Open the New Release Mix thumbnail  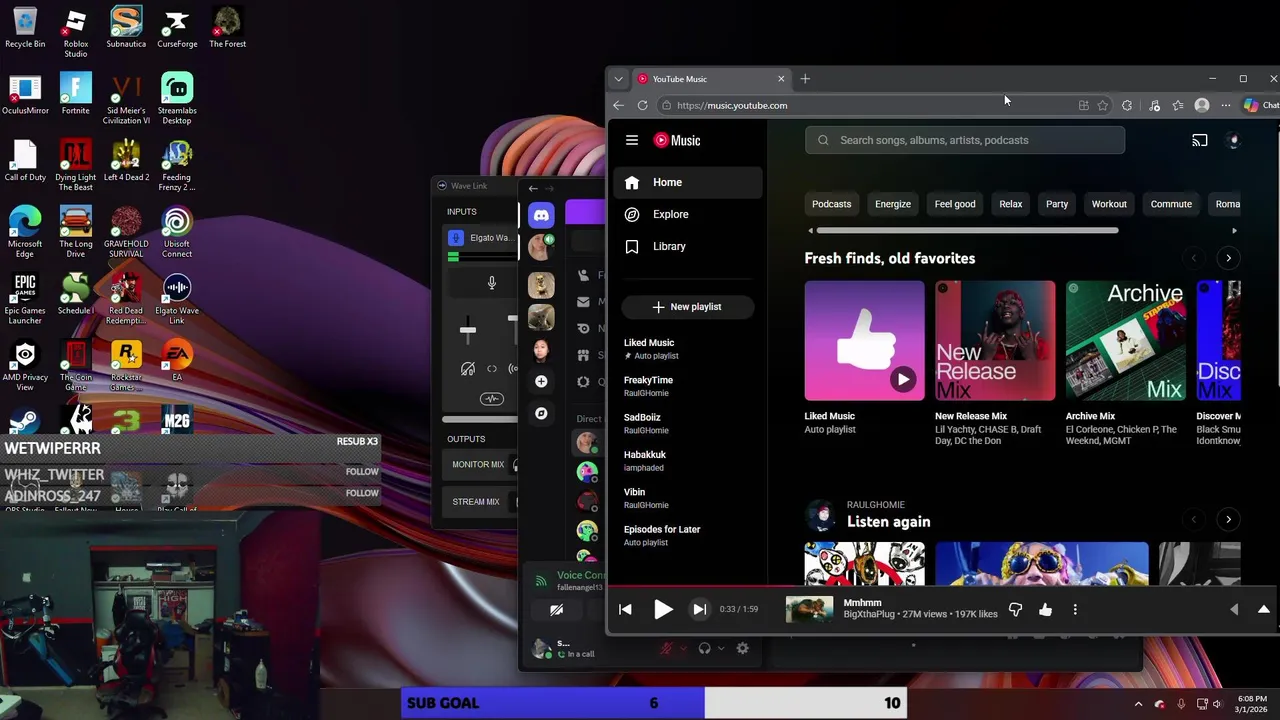point(995,340)
